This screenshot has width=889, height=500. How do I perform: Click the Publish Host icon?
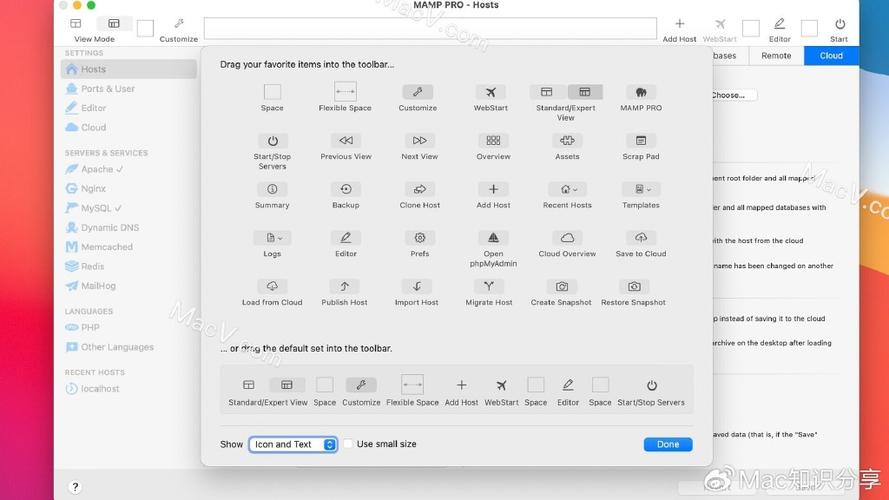(344, 286)
